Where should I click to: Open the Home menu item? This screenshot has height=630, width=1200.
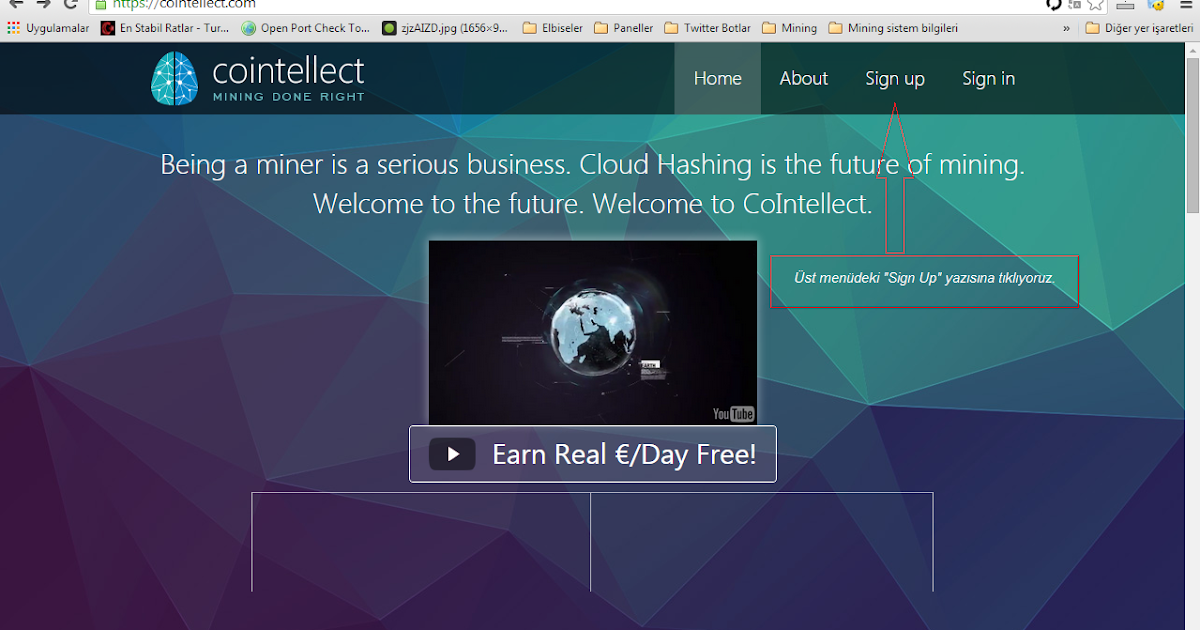pyautogui.click(x=718, y=78)
